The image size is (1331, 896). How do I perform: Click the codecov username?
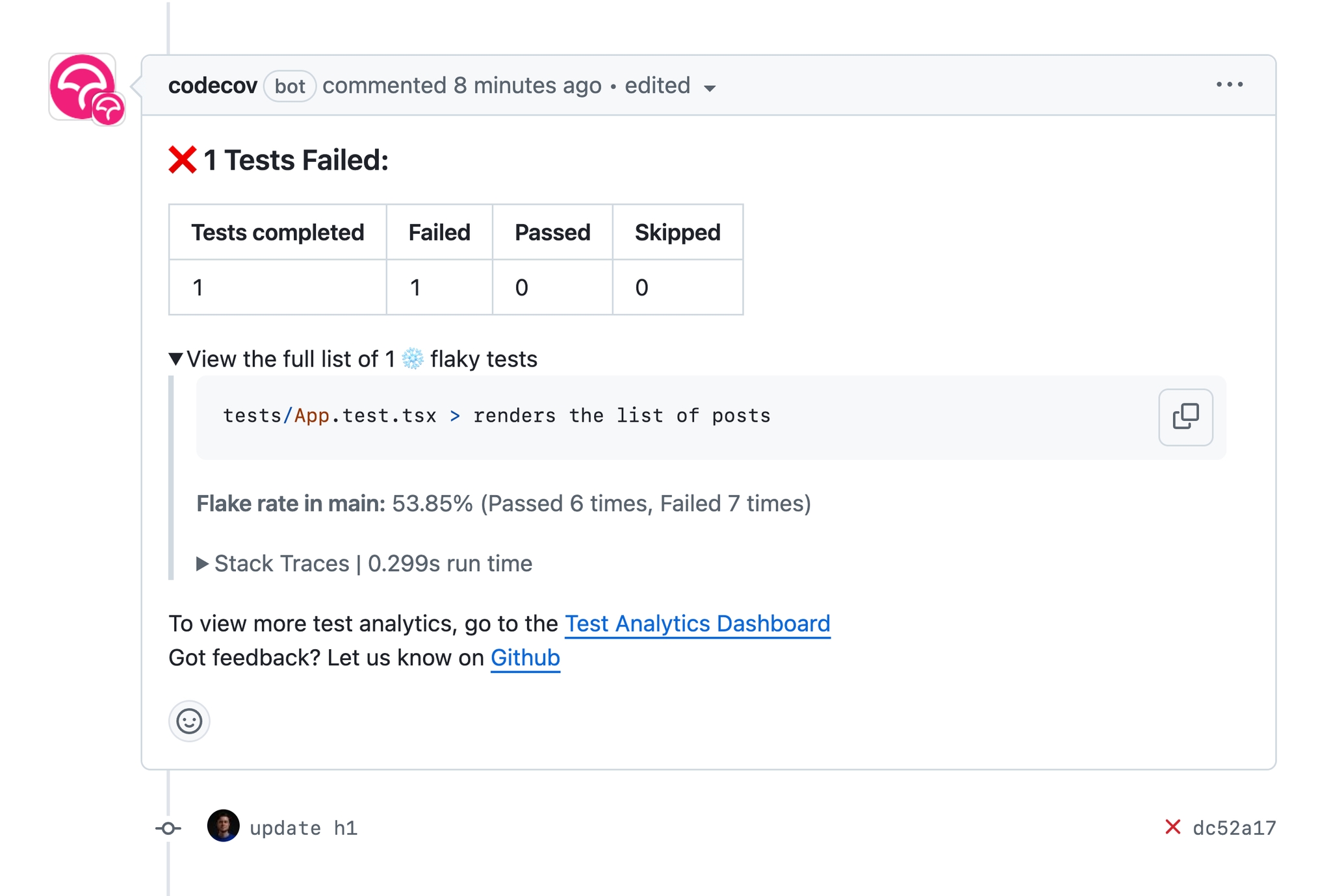[x=211, y=85]
